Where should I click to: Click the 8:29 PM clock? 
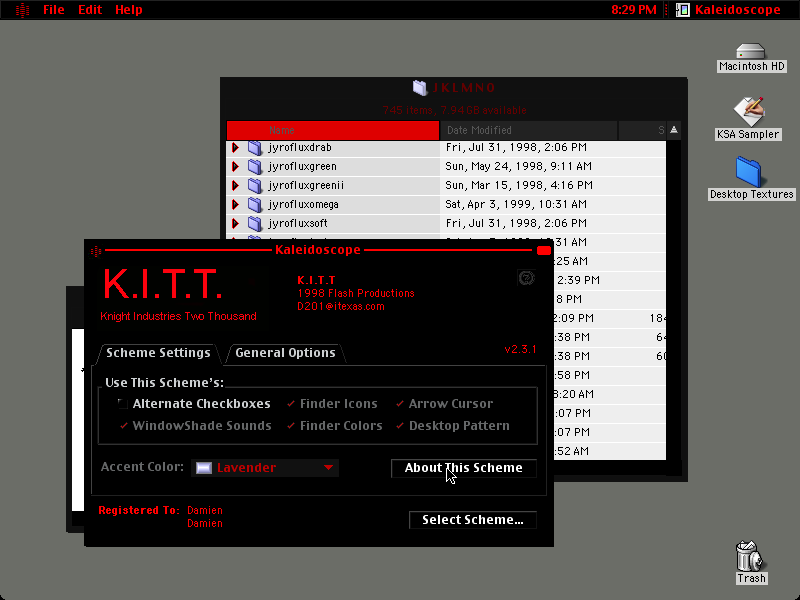pos(634,10)
